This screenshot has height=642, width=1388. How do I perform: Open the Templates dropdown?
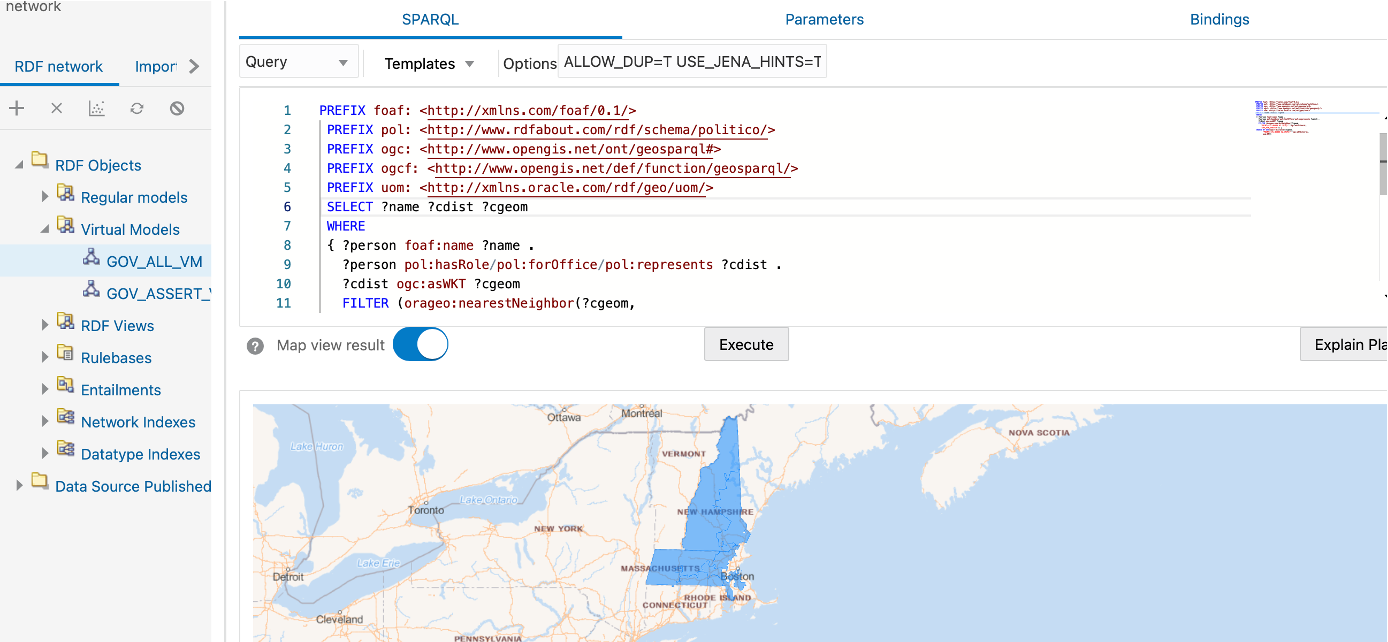coord(428,63)
